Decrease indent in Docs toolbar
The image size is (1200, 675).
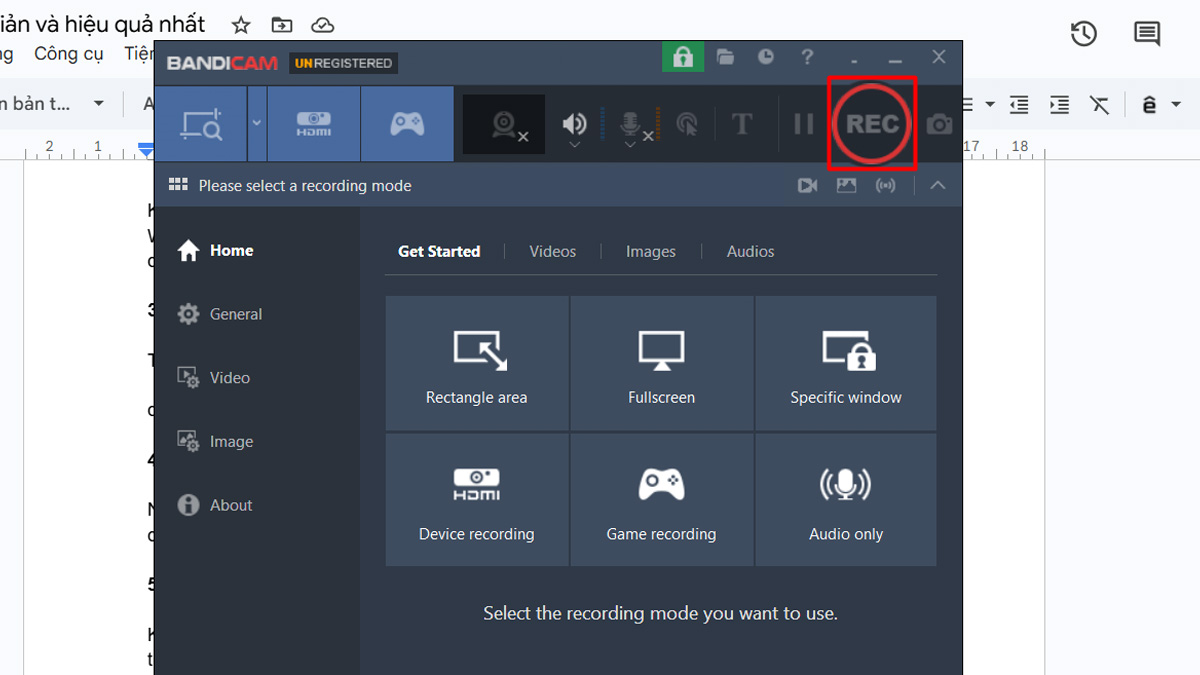(1019, 104)
